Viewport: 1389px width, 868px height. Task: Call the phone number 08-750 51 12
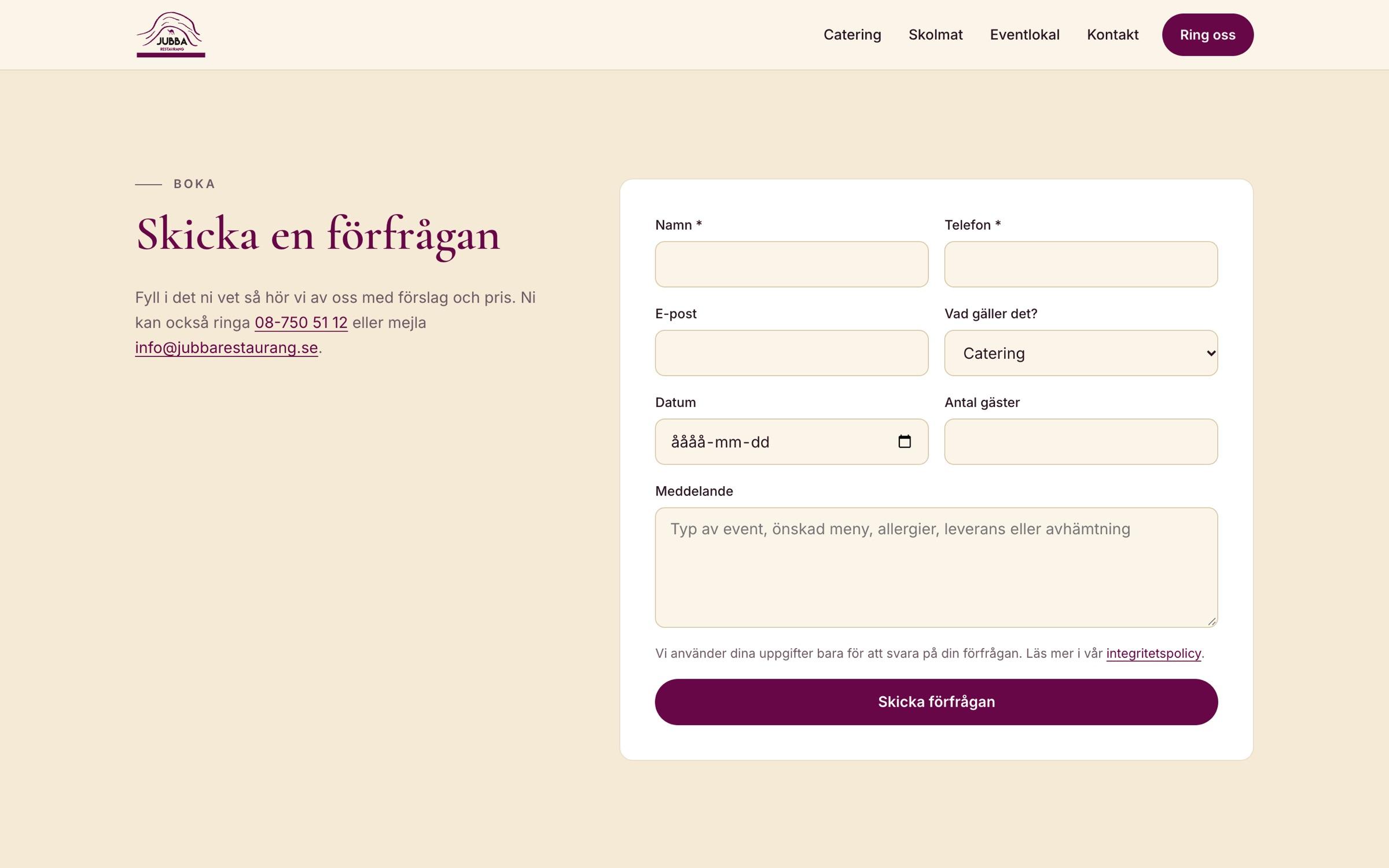pos(301,322)
